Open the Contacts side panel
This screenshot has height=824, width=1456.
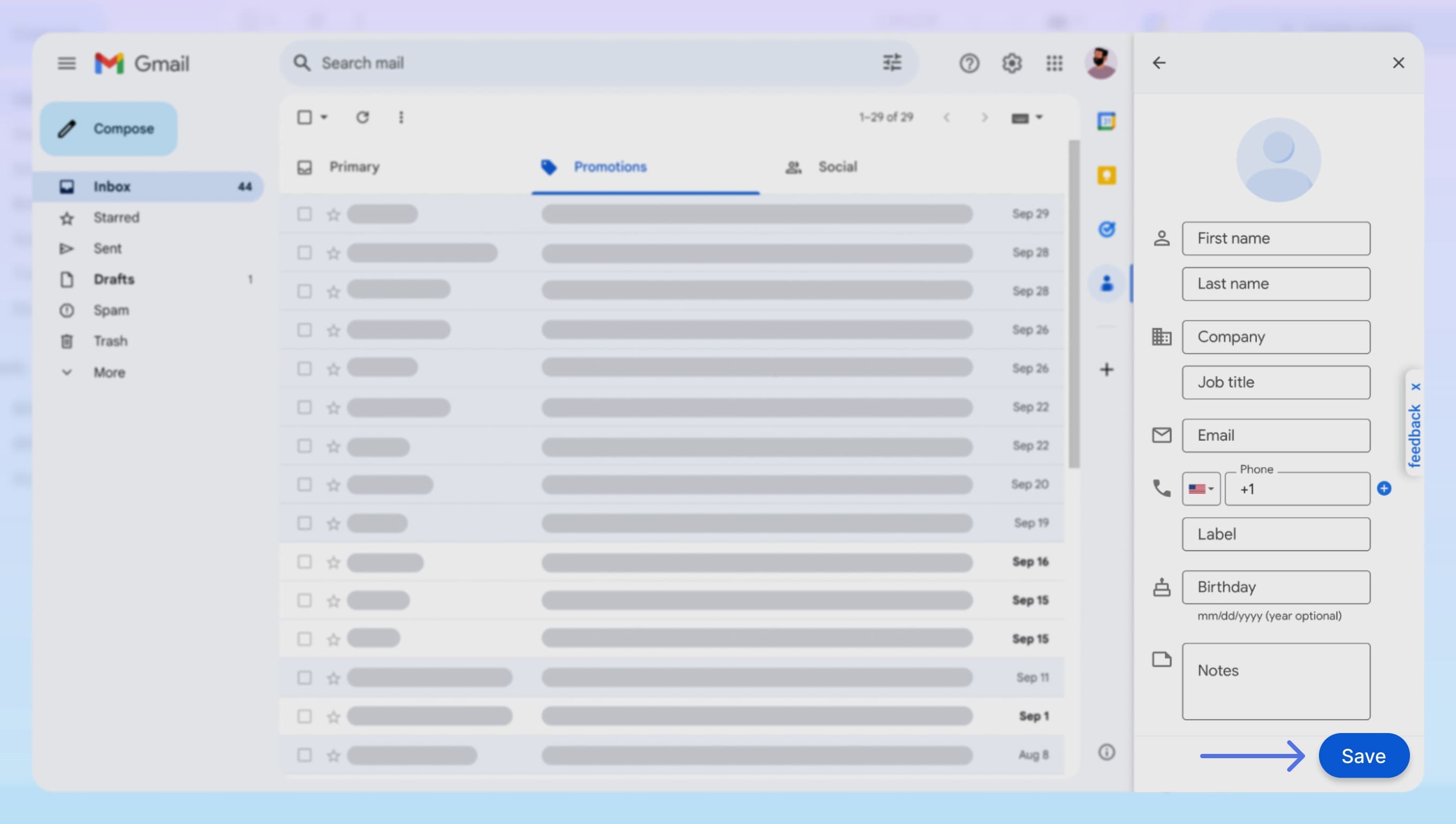tap(1106, 284)
